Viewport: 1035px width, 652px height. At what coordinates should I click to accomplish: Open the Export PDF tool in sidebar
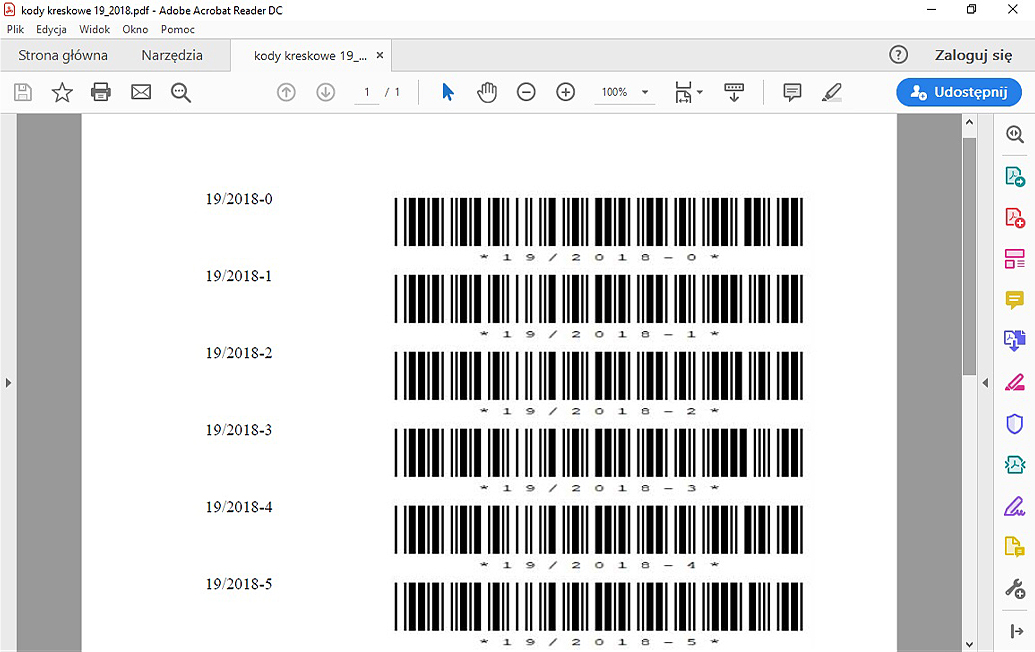click(1015, 176)
